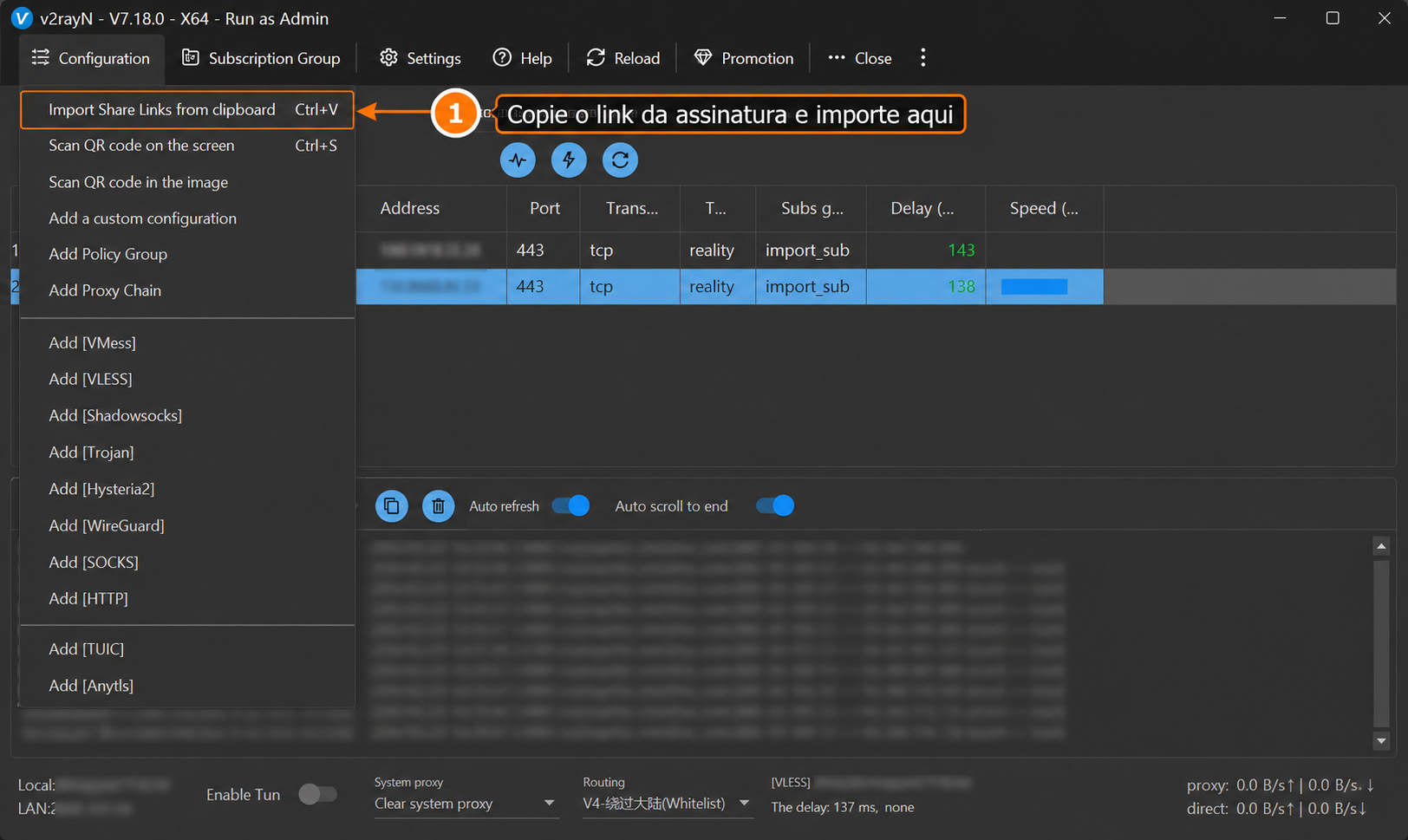Click the v2rayN app logo icon

pyautogui.click(x=22, y=17)
